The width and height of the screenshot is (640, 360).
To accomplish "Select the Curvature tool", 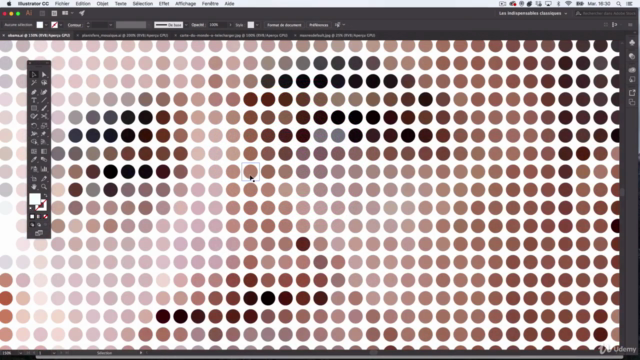I will 44,92.
